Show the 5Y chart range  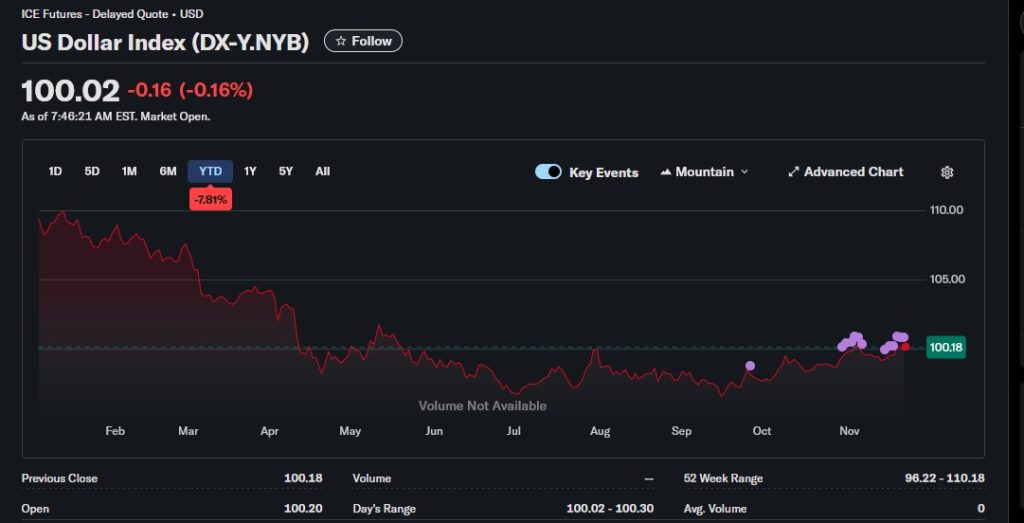point(286,171)
